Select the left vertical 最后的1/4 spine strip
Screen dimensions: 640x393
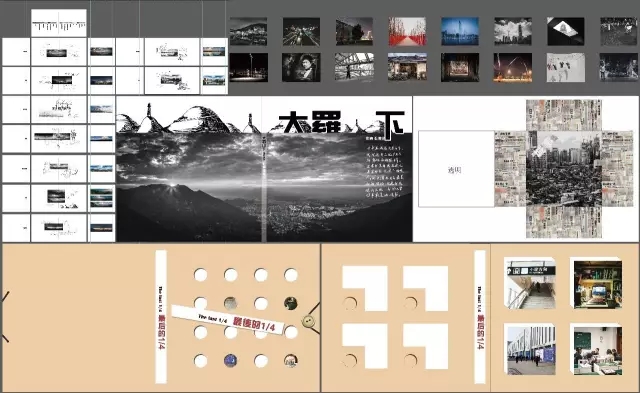tap(161, 317)
